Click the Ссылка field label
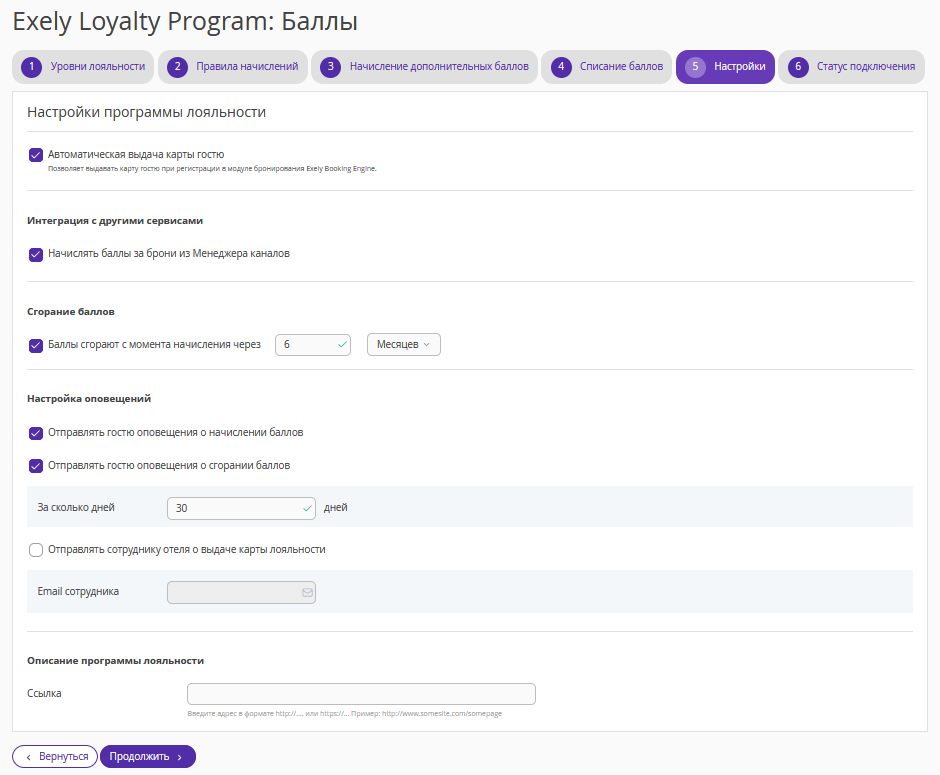This screenshot has height=775, width=940. click(x=44, y=693)
